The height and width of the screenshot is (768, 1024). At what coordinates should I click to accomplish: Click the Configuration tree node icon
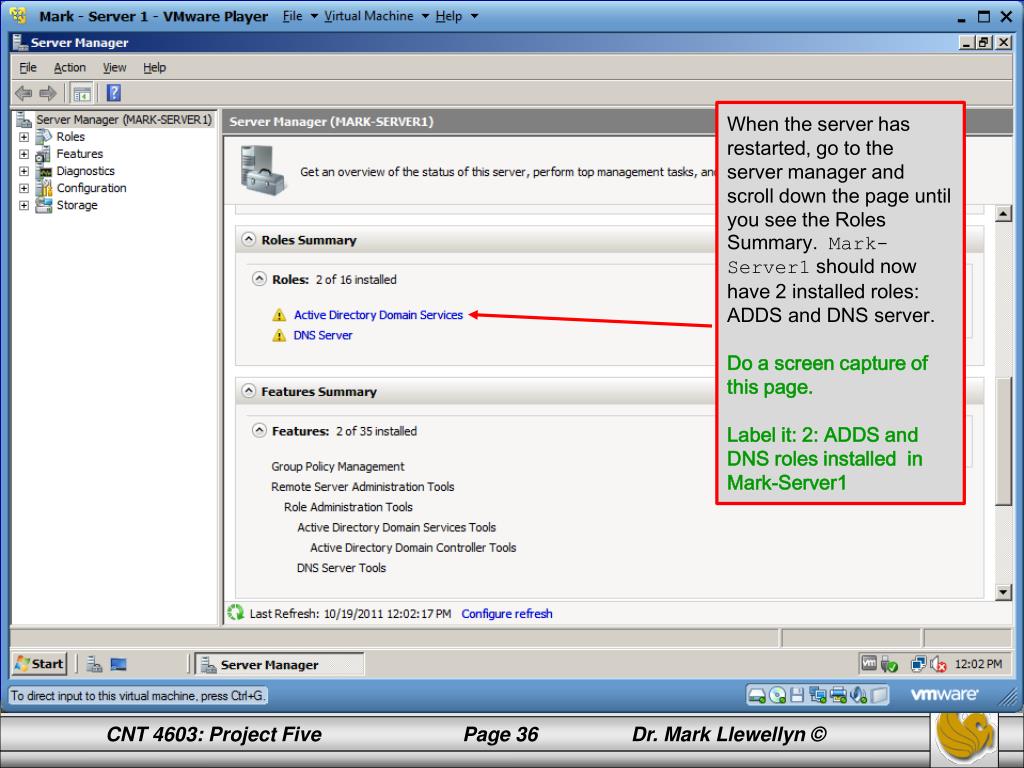[44, 188]
